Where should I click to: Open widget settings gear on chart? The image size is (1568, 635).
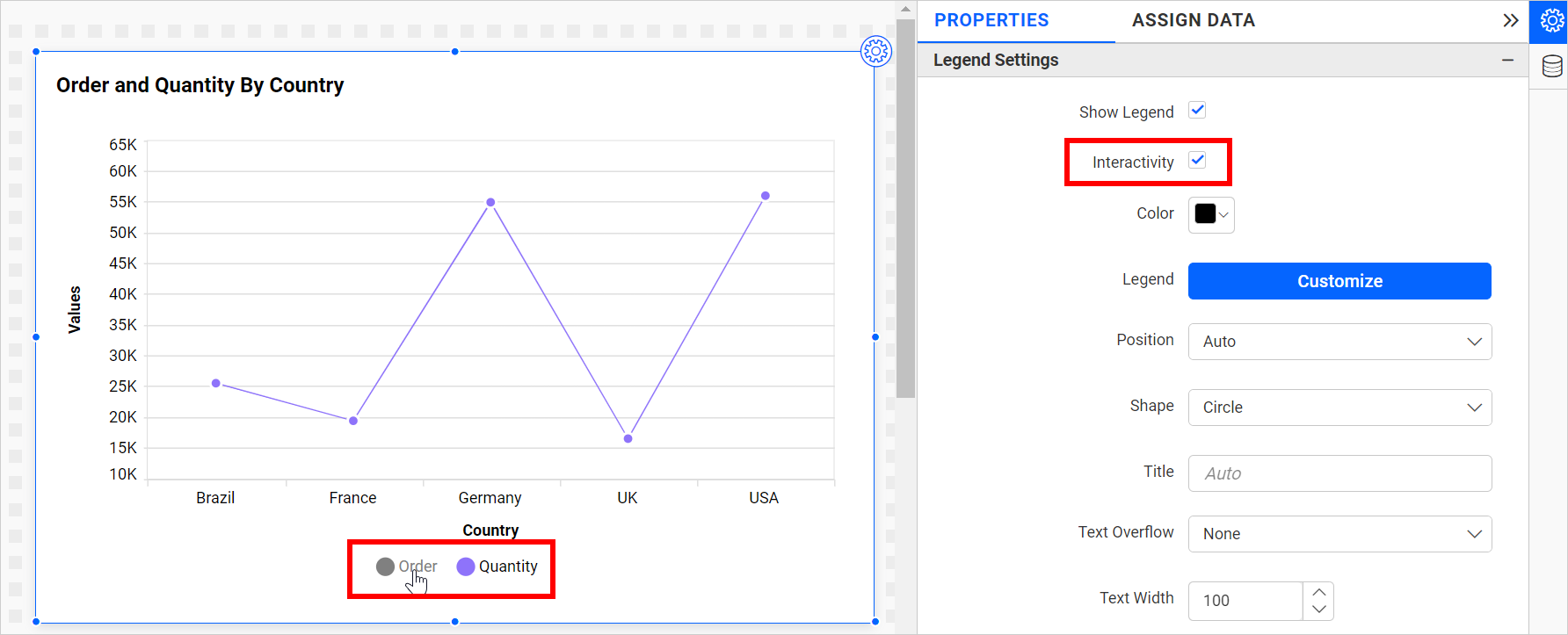tap(875, 51)
